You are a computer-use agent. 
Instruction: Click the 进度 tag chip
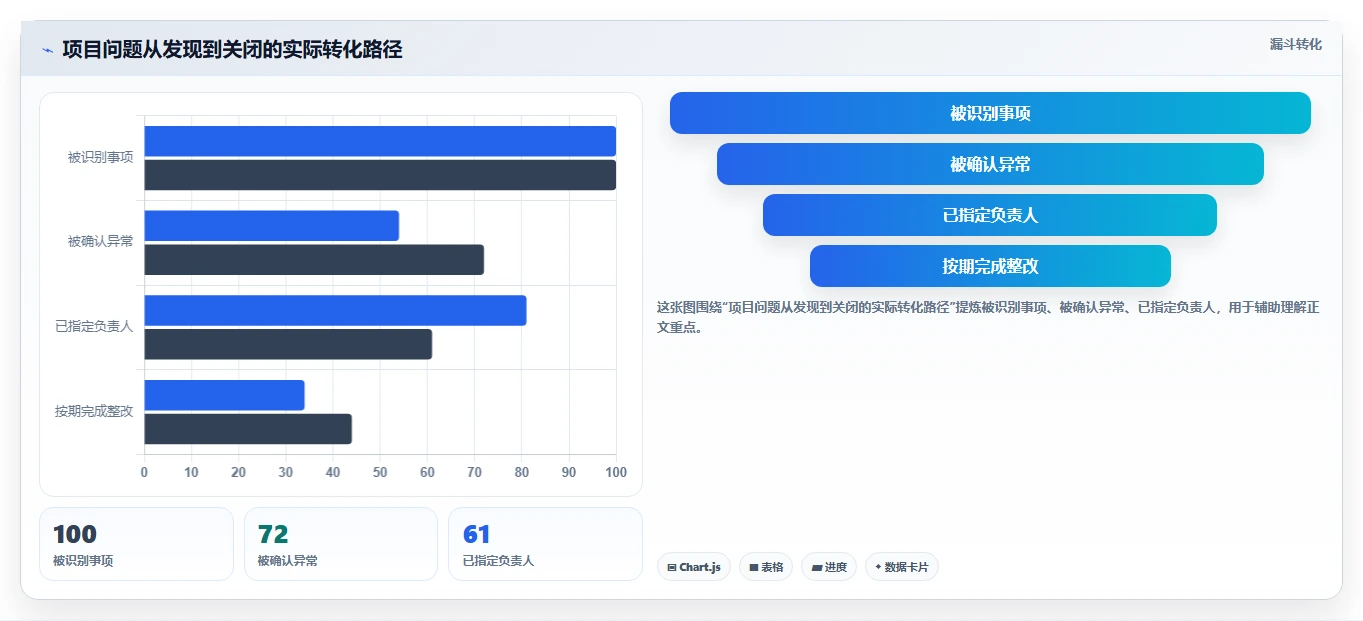coord(829,567)
